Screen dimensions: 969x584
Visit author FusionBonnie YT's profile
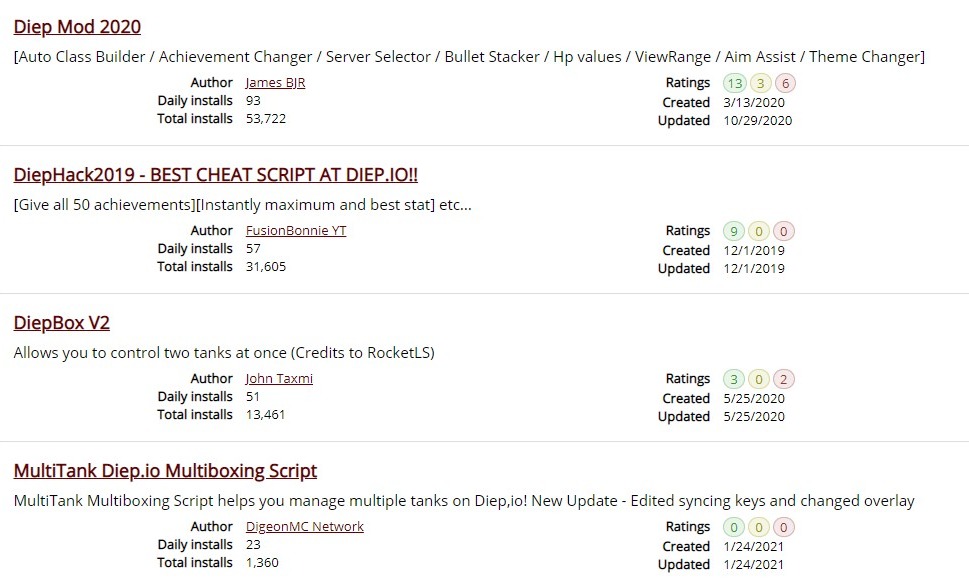coord(296,231)
